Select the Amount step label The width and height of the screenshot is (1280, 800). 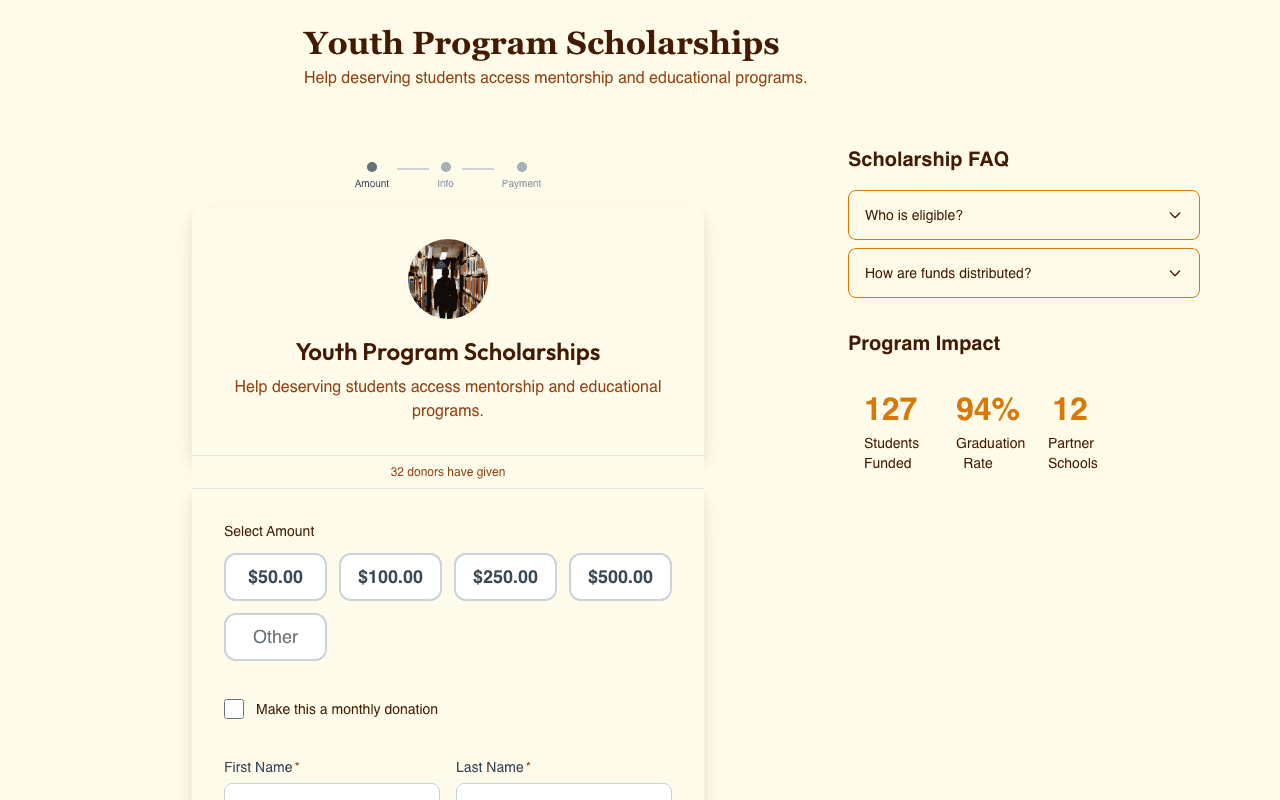tap(371, 183)
